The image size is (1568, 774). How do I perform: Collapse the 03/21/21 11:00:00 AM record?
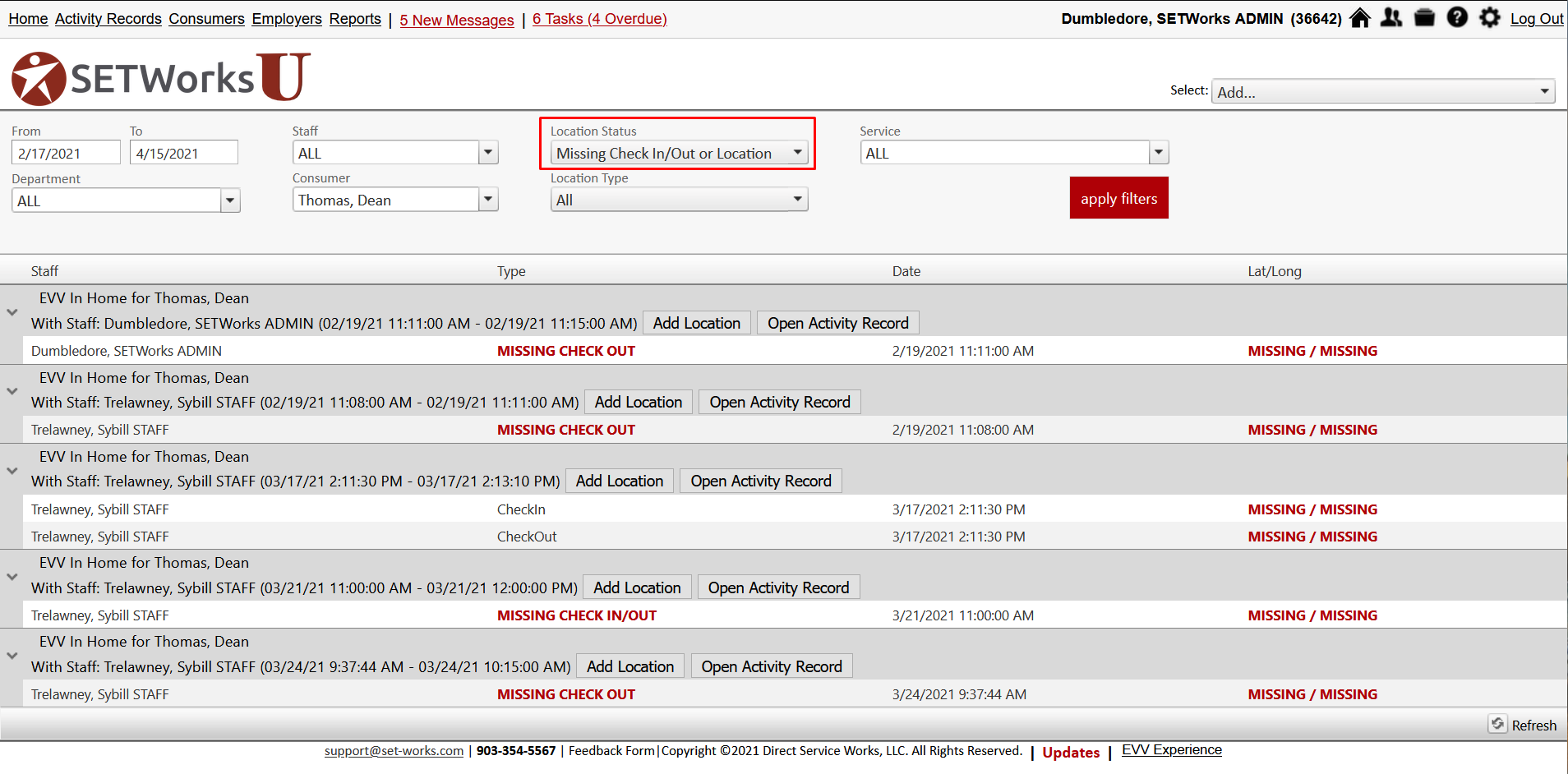click(12, 577)
